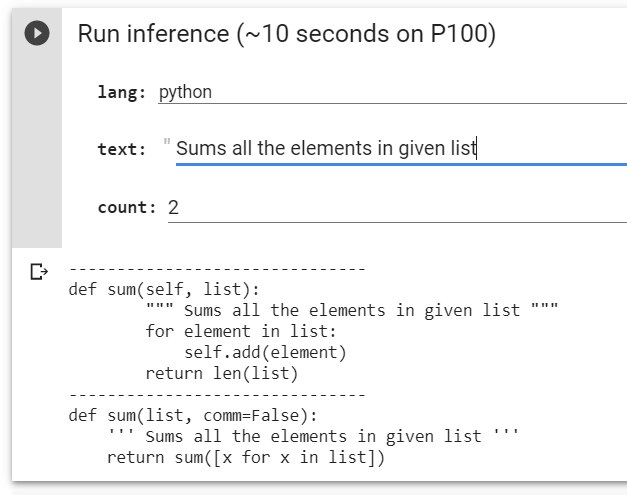
Task: Select the count field showing 2
Action: click(397, 208)
